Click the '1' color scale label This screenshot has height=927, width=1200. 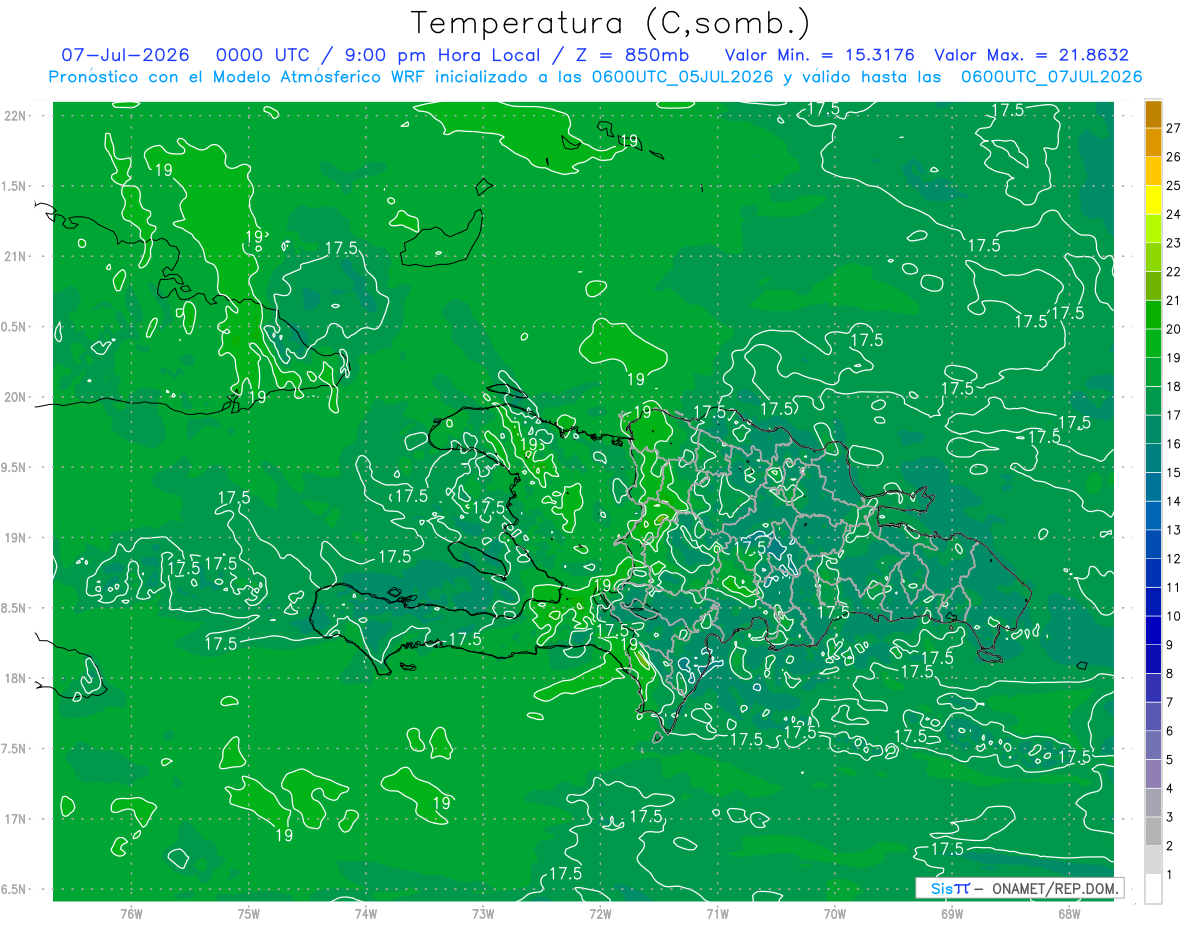click(1170, 875)
